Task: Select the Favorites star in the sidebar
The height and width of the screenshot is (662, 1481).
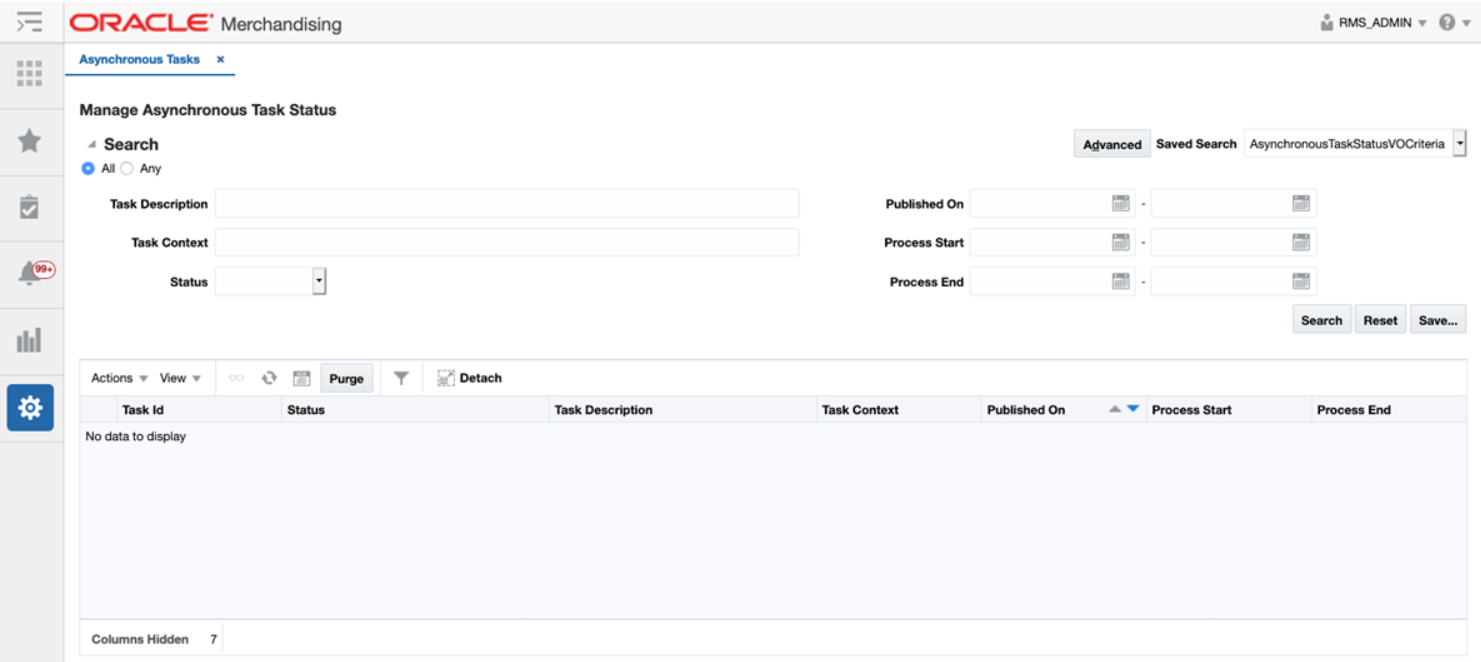Action: 30,140
